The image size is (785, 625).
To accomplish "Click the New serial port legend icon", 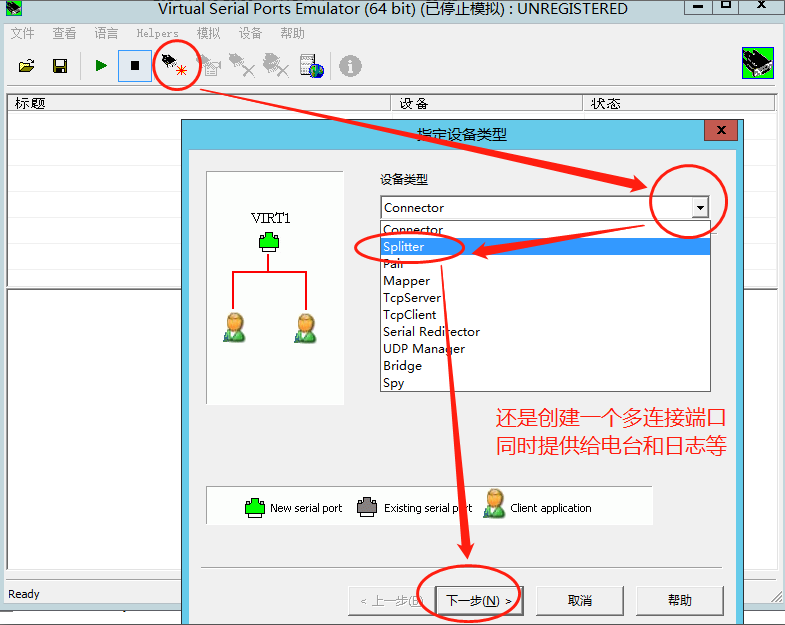I will (x=255, y=508).
